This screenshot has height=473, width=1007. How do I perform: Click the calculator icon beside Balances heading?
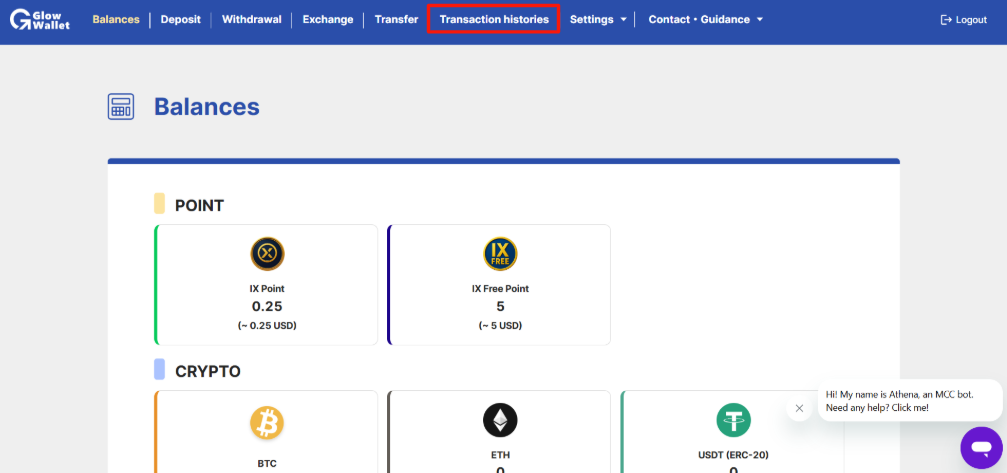coord(121,107)
